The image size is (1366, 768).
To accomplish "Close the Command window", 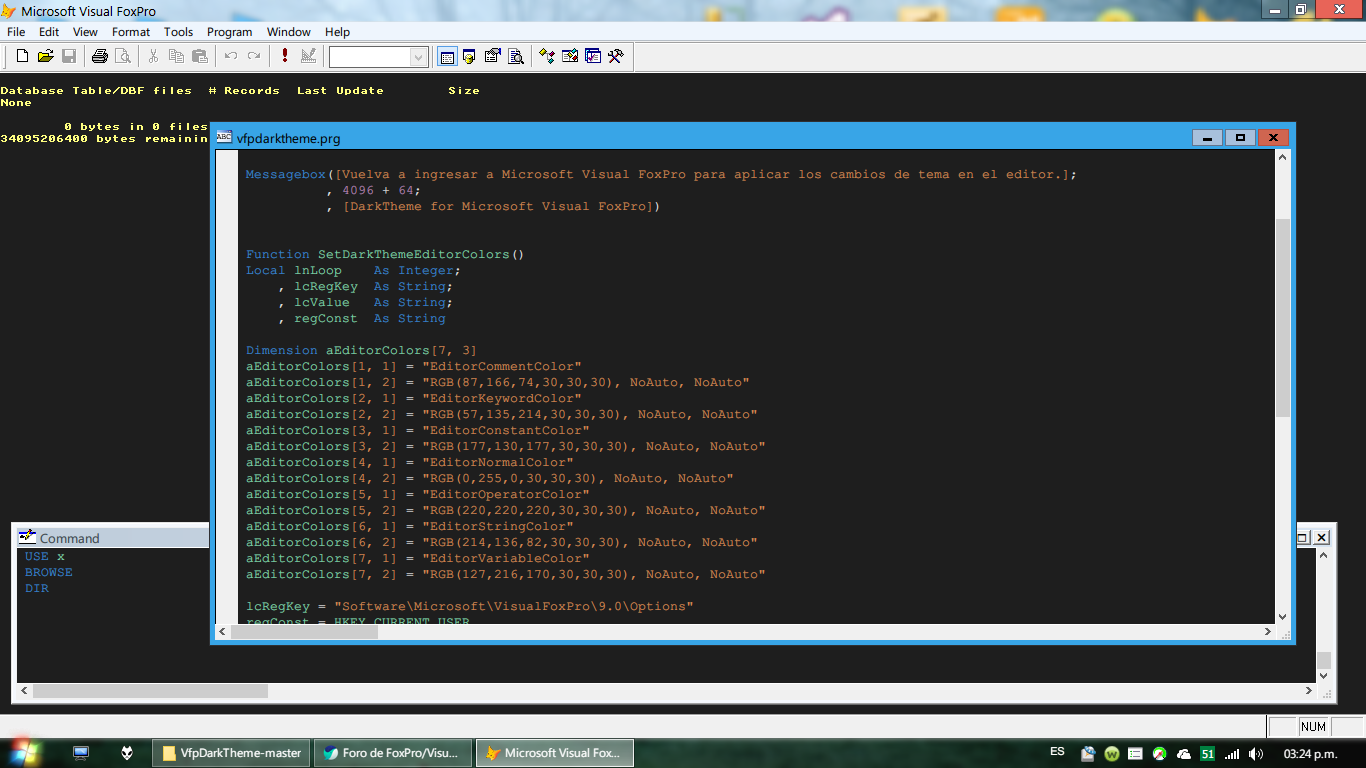I will coord(1321,537).
